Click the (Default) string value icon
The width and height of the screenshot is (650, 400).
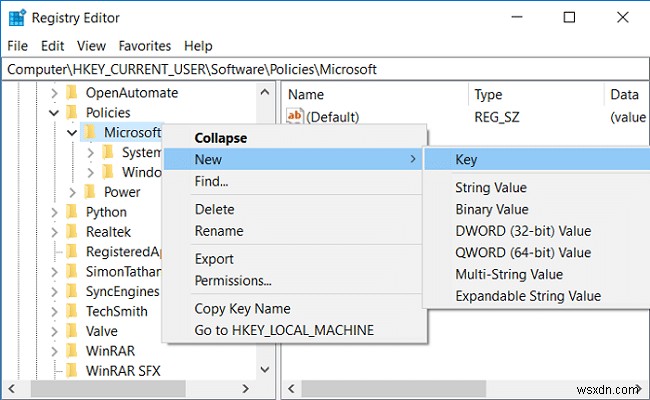[x=295, y=117]
